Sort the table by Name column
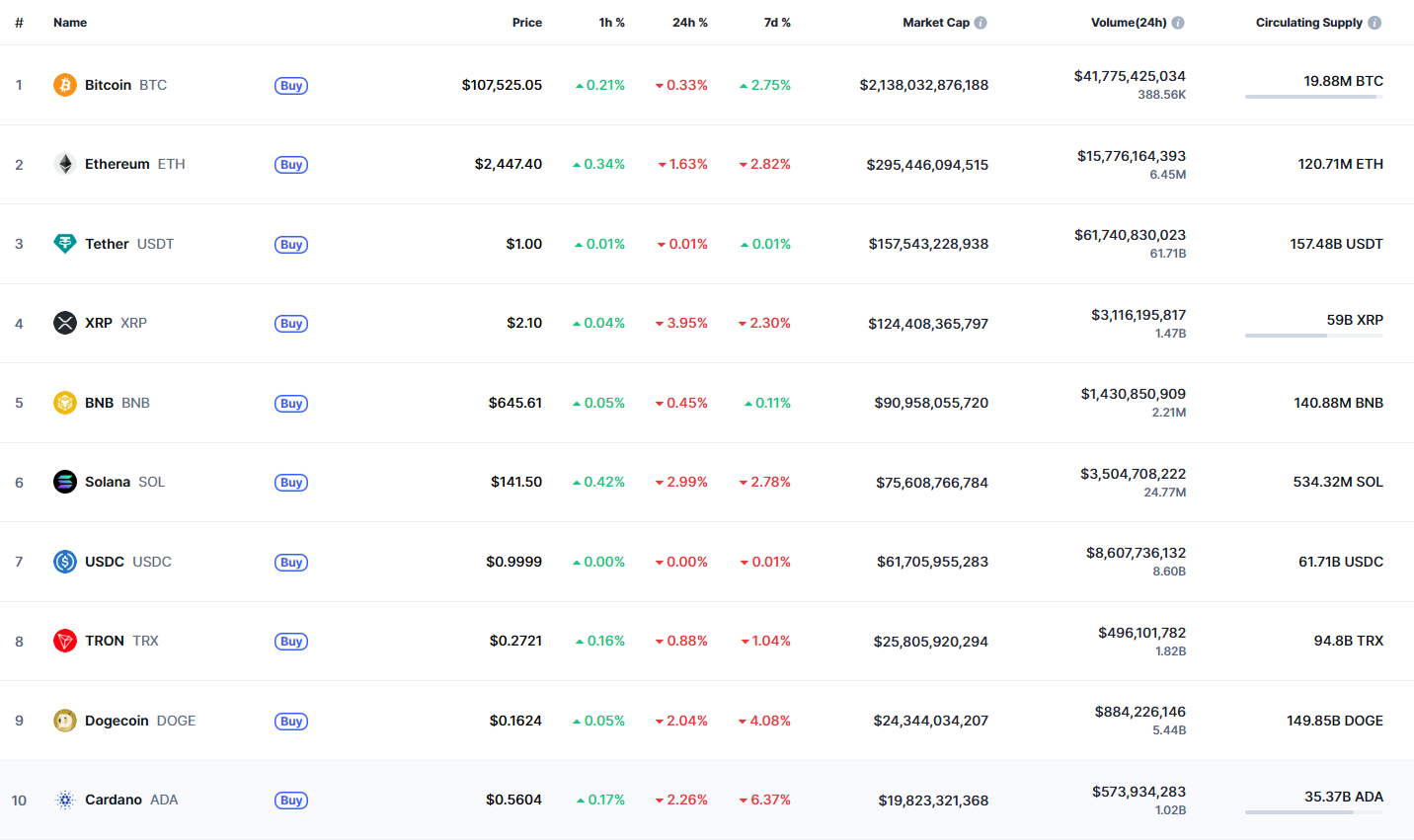The width and height of the screenshot is (1414, 840). 70,23
